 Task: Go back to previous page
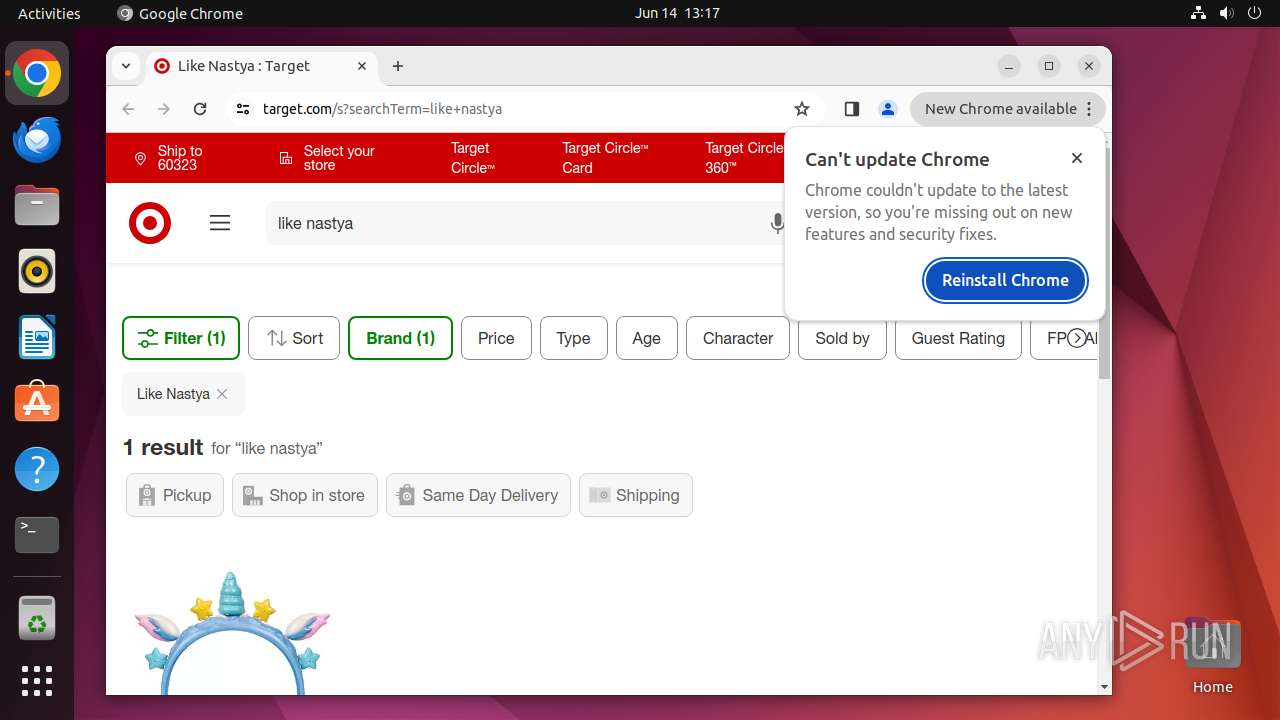pyautogui.click(x=128, y=109)
